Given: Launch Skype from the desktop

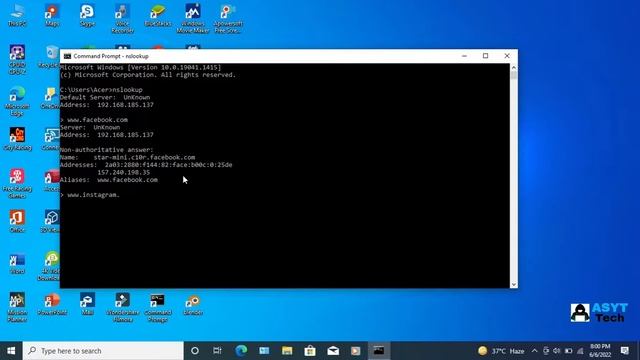Looking at the screenshot, I should [87, 16].
